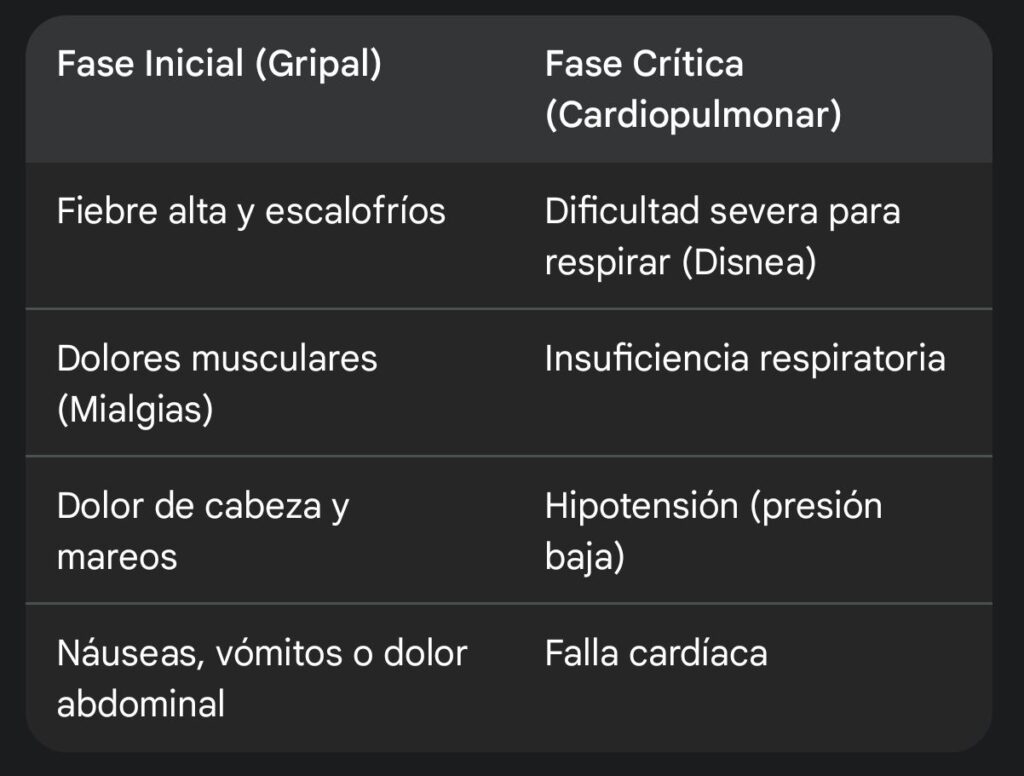This screenshot has width=1024, height=776.
Task: Click the word 'Gripal' in the header
Action: (319, 64)
